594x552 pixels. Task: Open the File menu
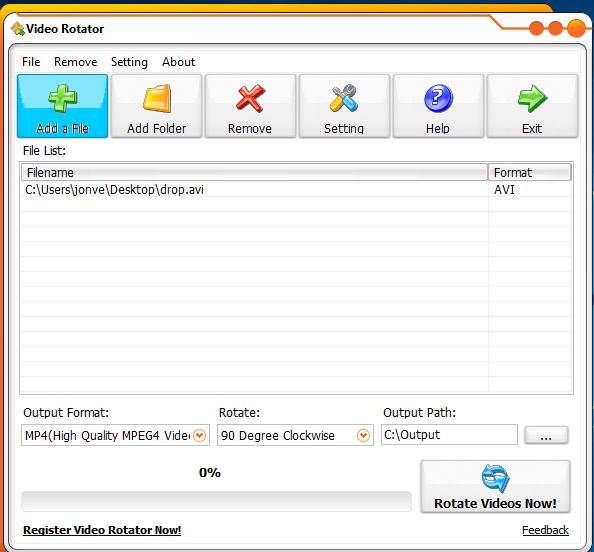coord(31,62)
